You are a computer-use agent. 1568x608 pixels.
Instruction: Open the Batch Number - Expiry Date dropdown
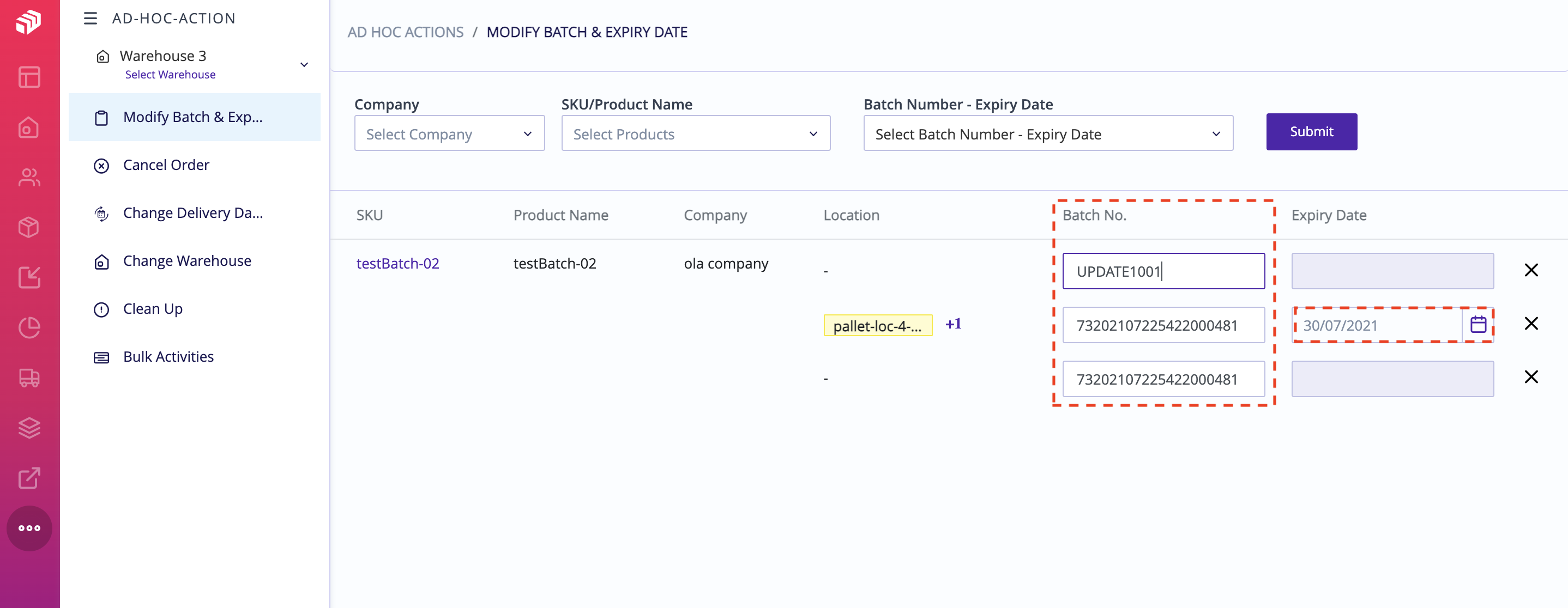point(1048,133)
